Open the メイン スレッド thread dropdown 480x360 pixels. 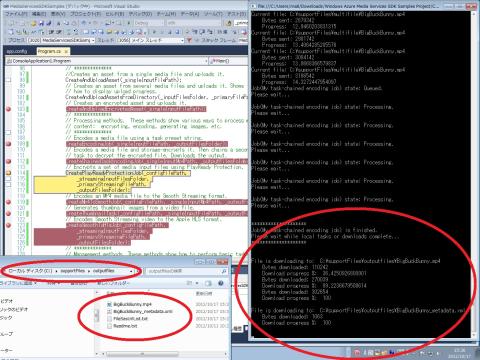tap(151, 40)
